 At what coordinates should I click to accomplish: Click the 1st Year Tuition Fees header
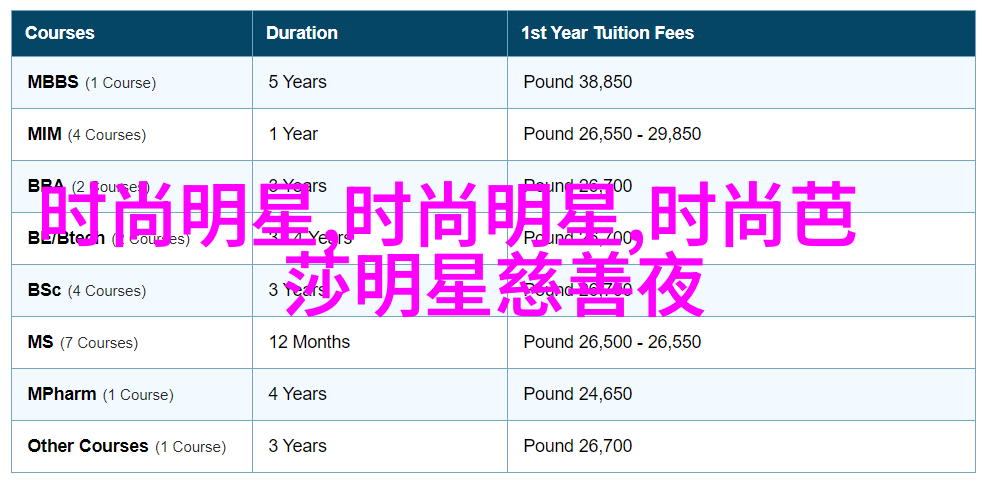(x=607, y=33)
